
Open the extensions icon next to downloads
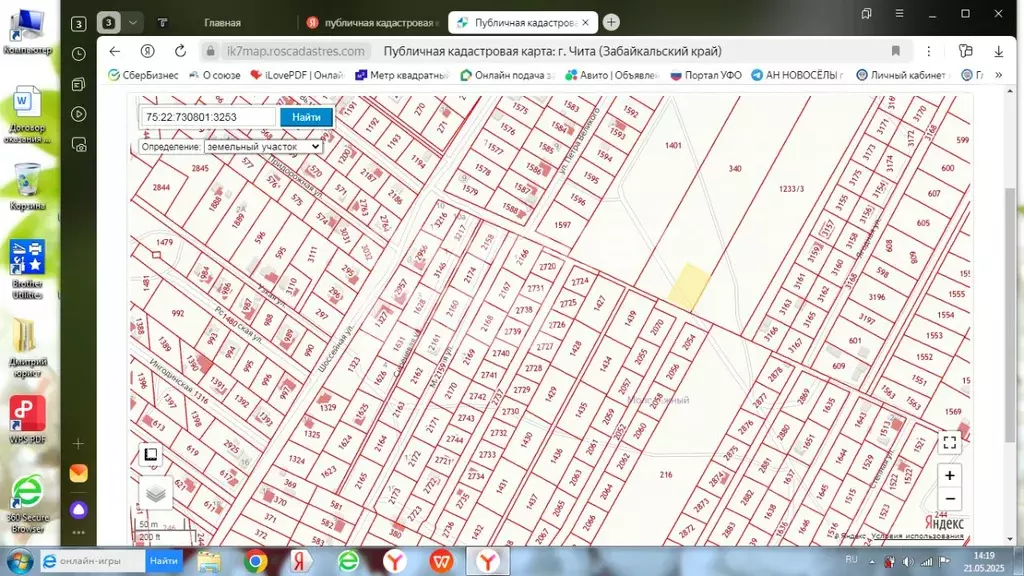(x=966, y=51)
